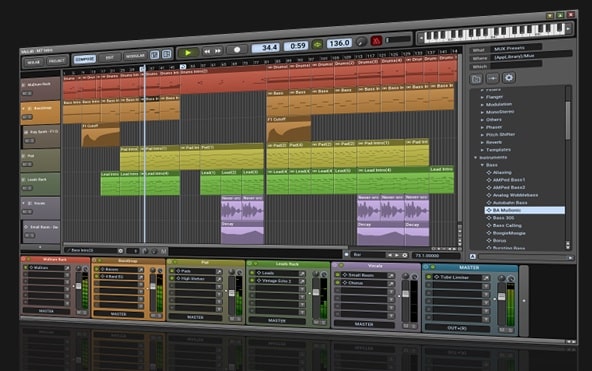Click the folder icon in the browser panel
Viewport: 592px width, 371px height.
pyautogui.click(x=476, y=79)
